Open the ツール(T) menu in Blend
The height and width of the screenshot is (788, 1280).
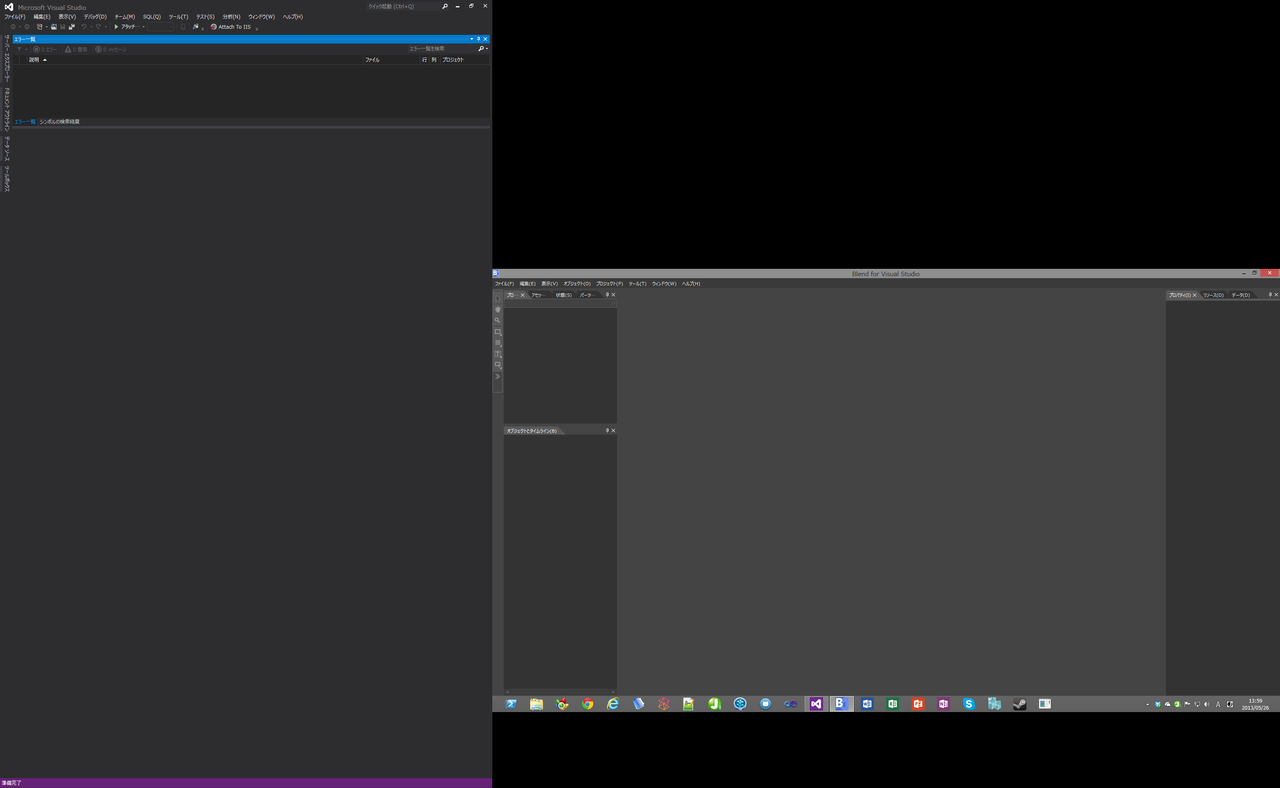point(638,284)
